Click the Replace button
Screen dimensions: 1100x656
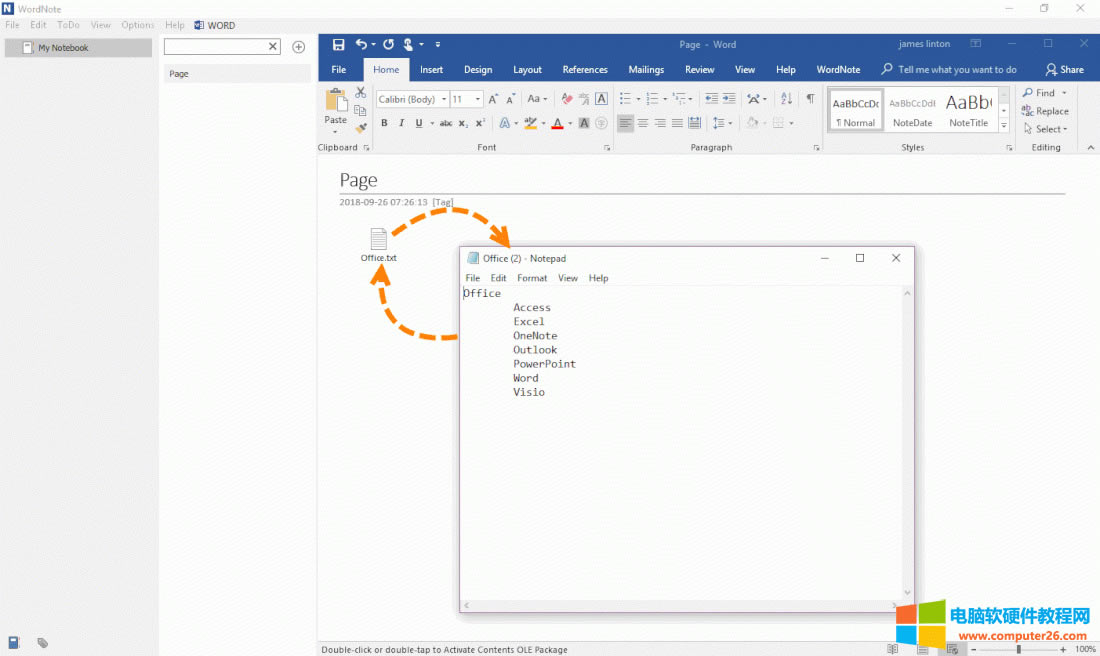pos(1046,111)
